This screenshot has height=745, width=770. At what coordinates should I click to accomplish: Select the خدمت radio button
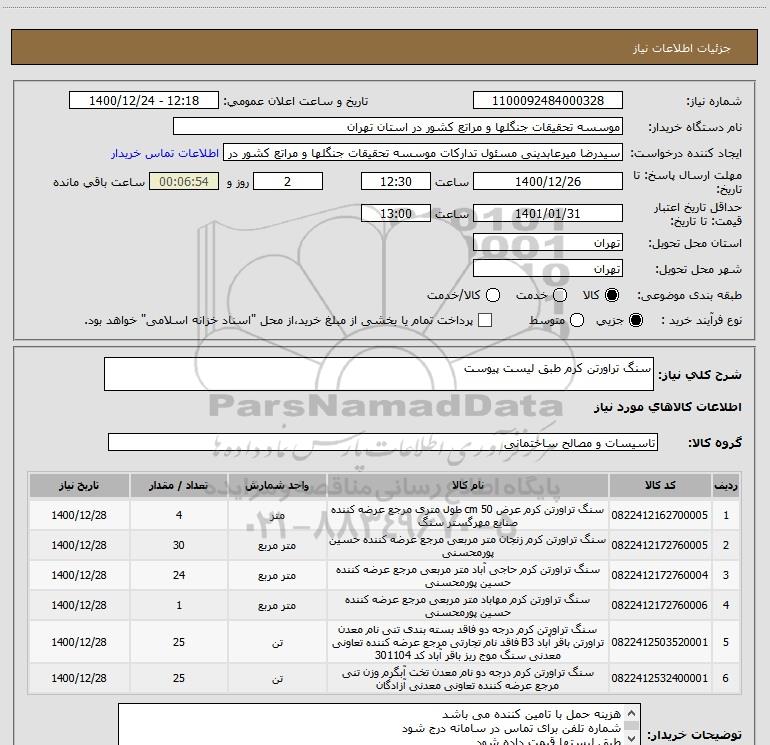pyautogui.click(x=560, y=295)
